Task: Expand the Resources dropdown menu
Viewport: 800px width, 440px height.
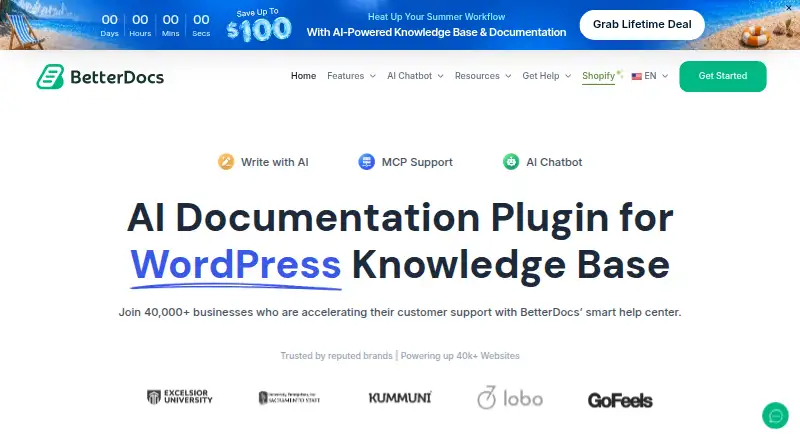Action: pos(483,76)
